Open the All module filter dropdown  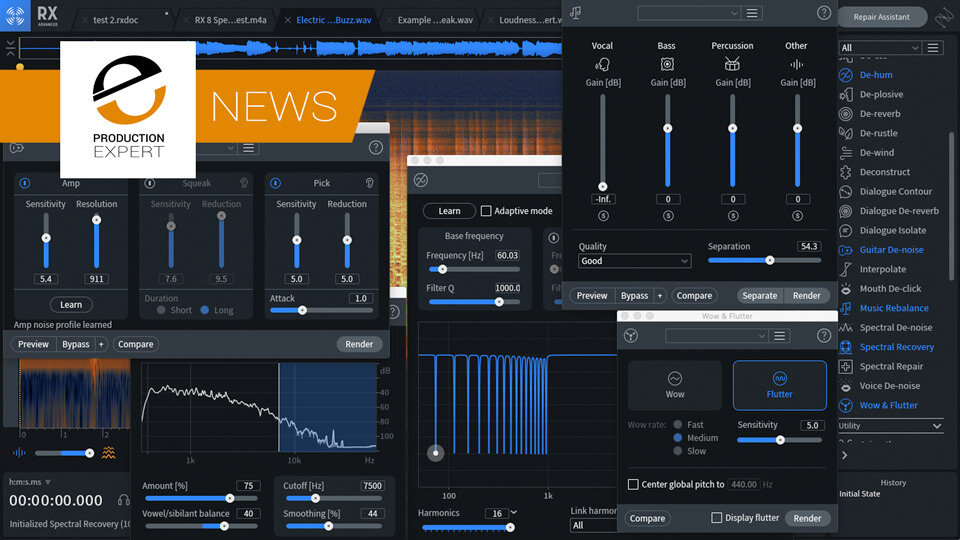[x=879, y=48]
